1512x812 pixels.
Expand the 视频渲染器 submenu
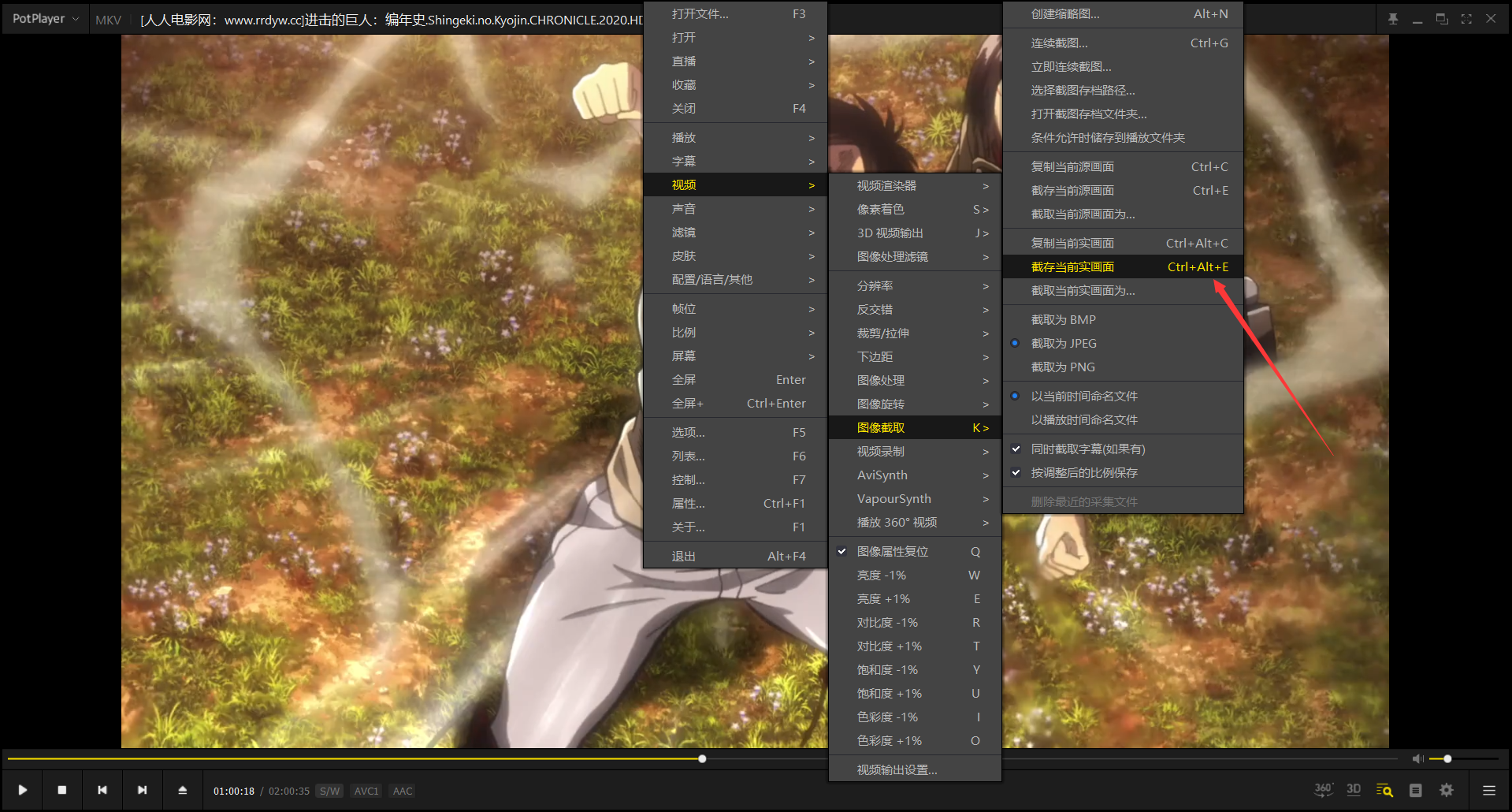[x=915, y=185]
